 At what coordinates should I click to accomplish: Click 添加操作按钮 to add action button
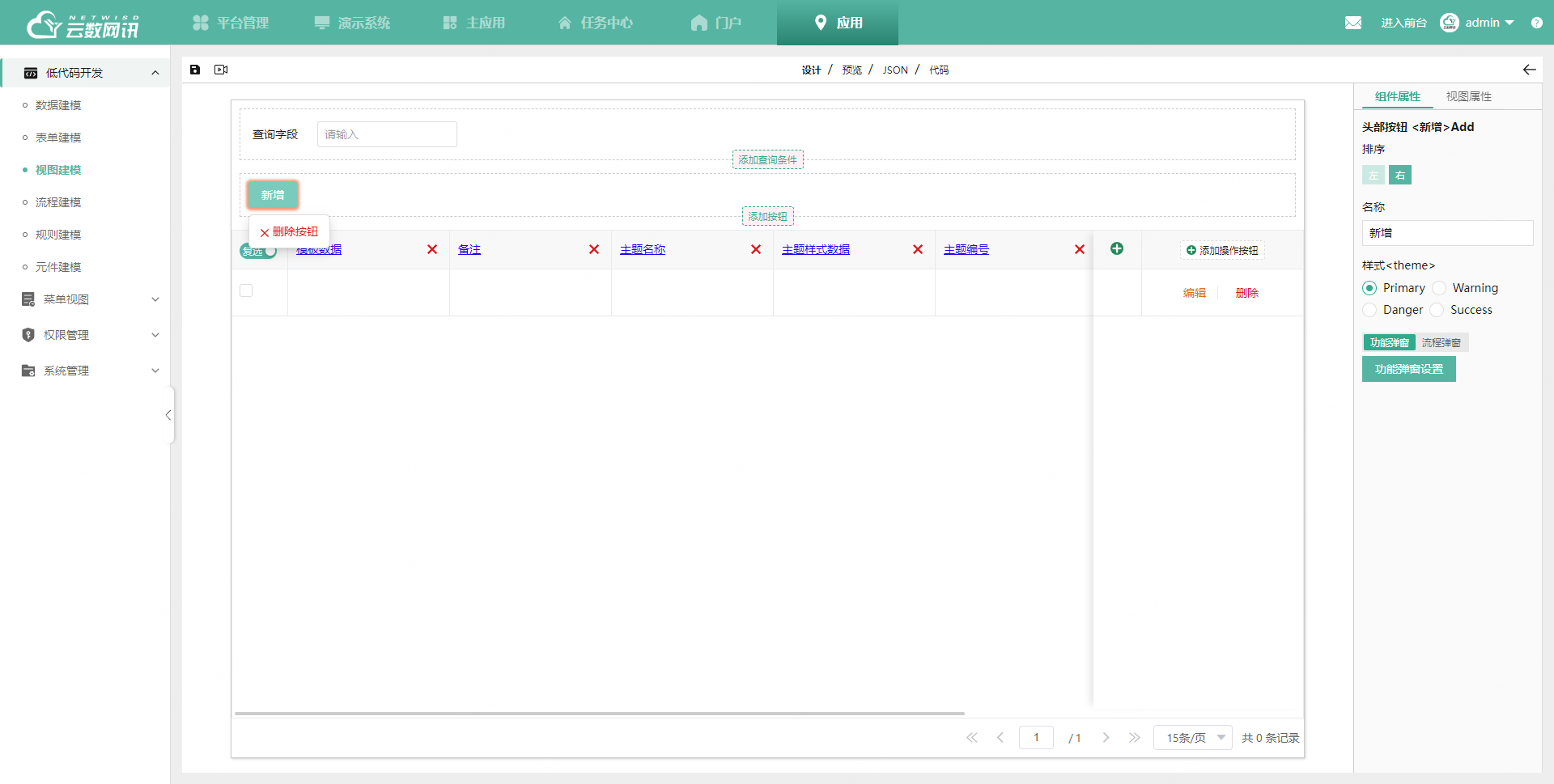point(1222,251)
